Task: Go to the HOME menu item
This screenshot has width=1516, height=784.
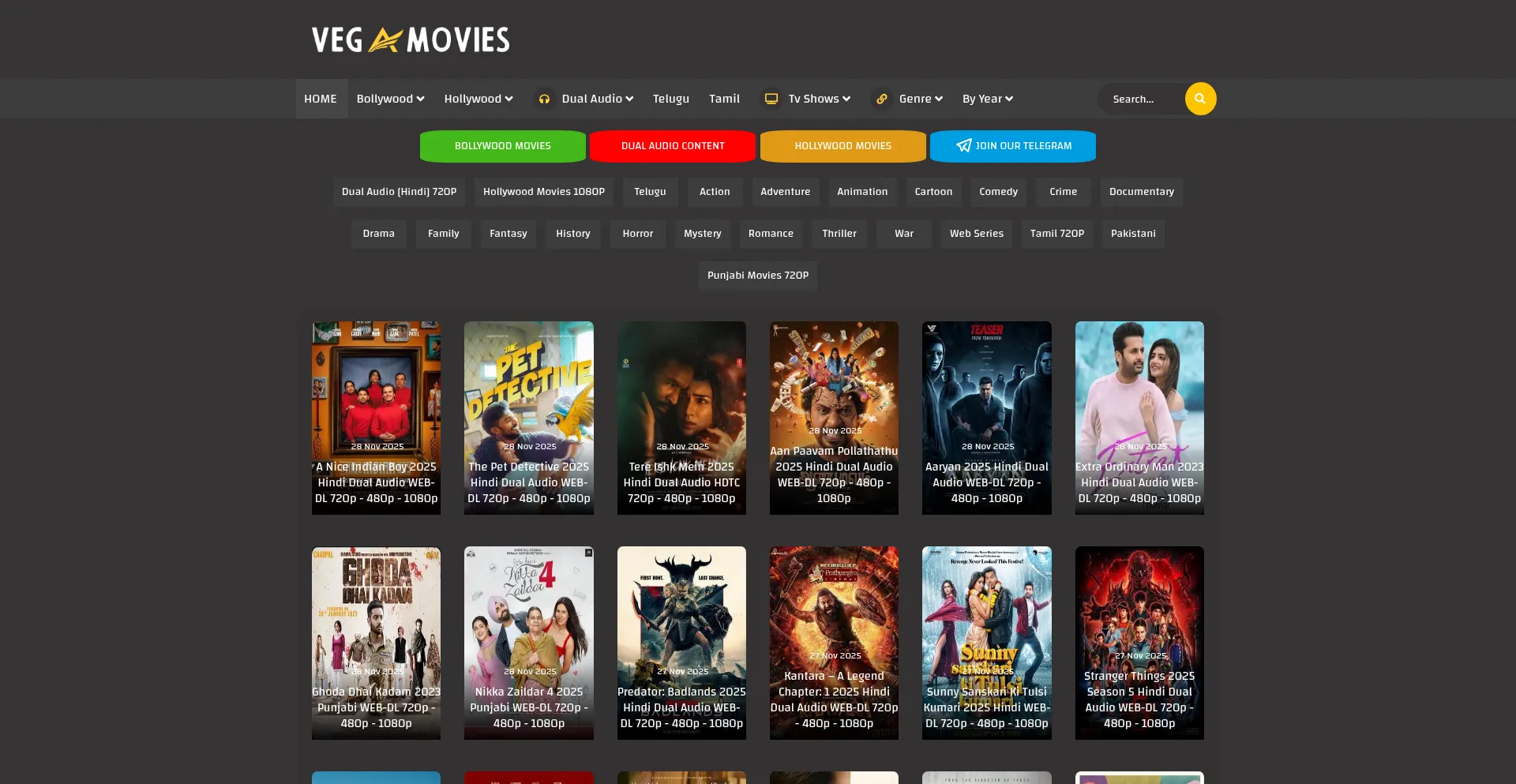Action: click(321, 99)
